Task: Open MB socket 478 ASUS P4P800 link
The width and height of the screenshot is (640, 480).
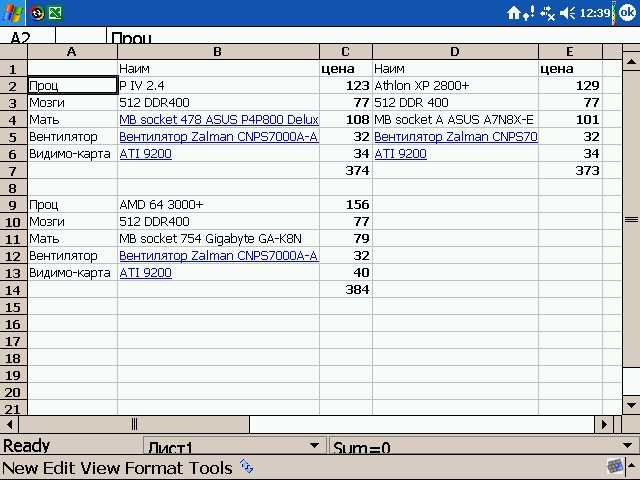Action: (219, 120)
